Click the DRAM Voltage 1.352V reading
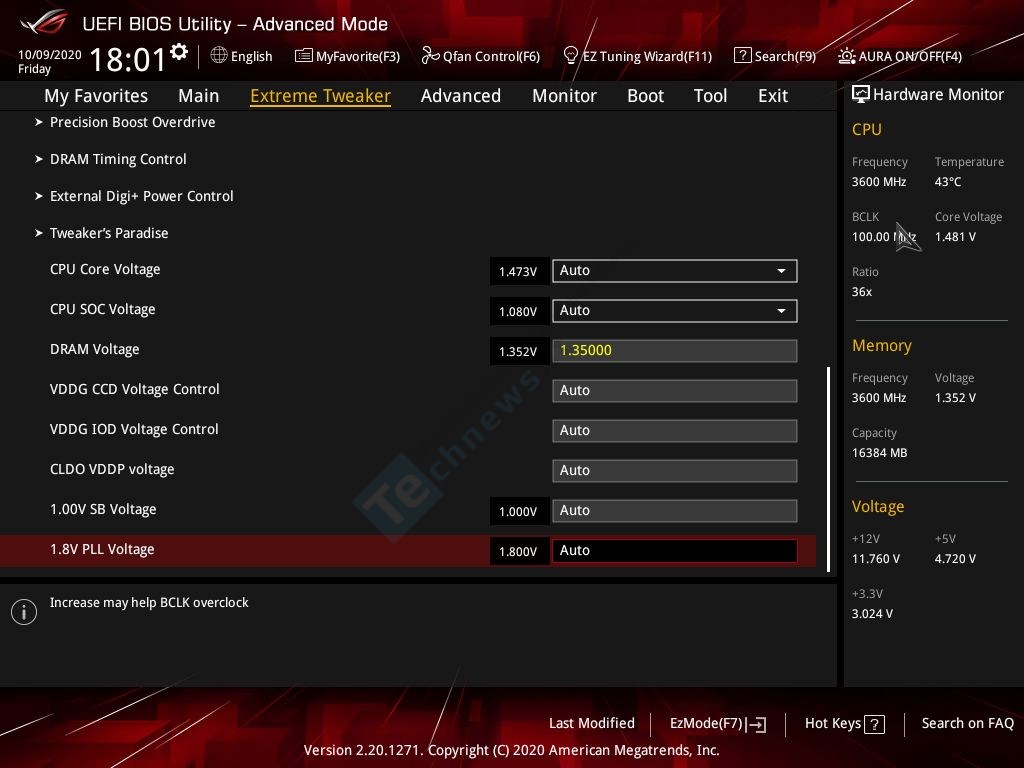This screenshot has height=768, width=1024. [518, 351]
